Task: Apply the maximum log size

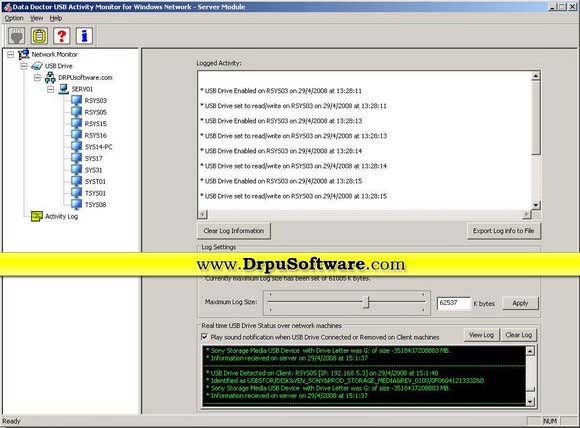Action: pyautogui.click(x=520, y=303)
